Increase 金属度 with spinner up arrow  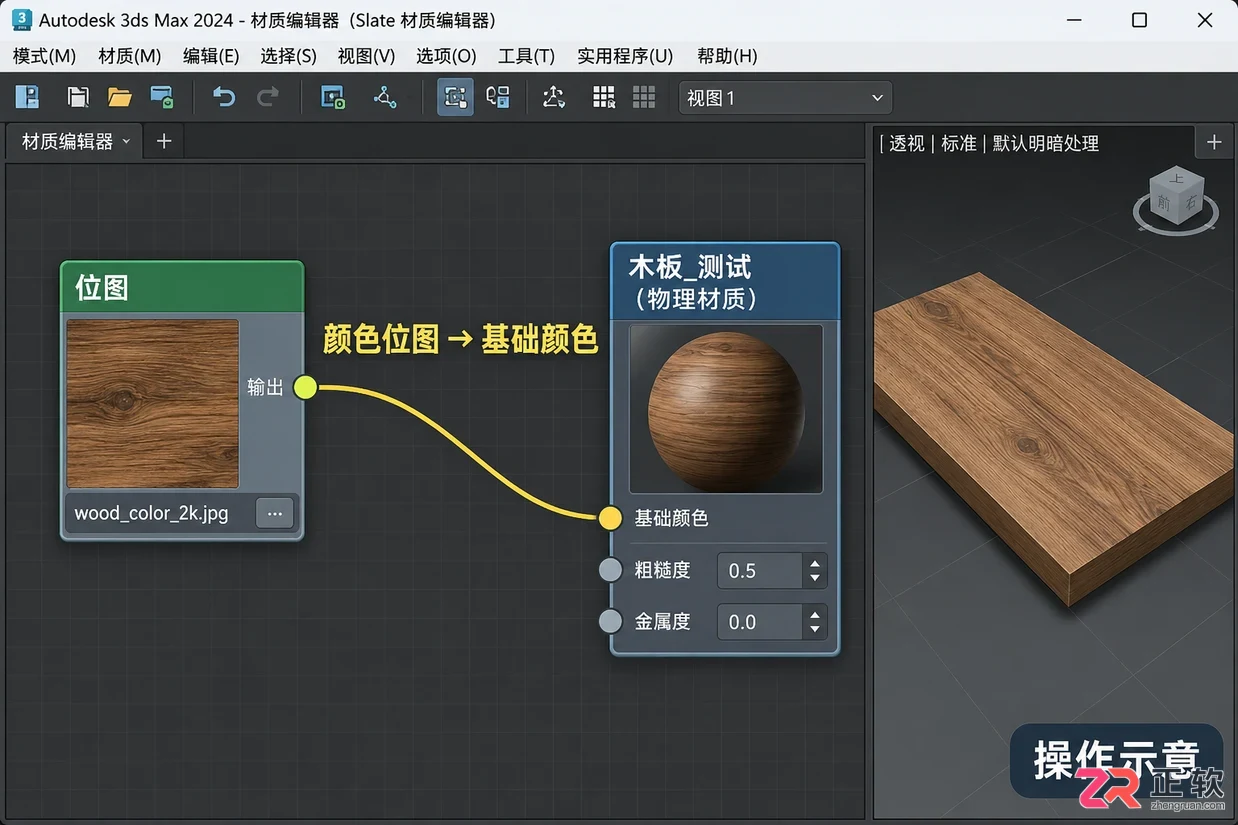coord(815,615)
